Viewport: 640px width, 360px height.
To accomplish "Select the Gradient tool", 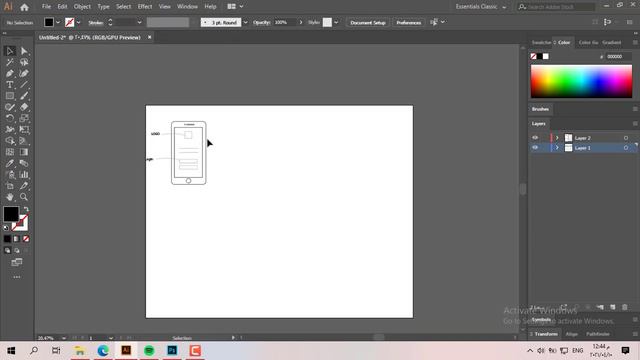I will pyautogui.click(x=24, y=152).
